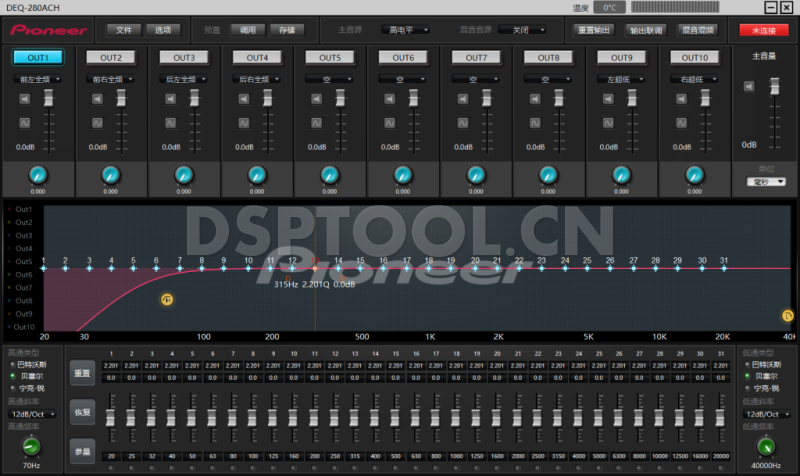
Task: Switch to the OUT8 channel tab
Action: click(x=548, y=58)
